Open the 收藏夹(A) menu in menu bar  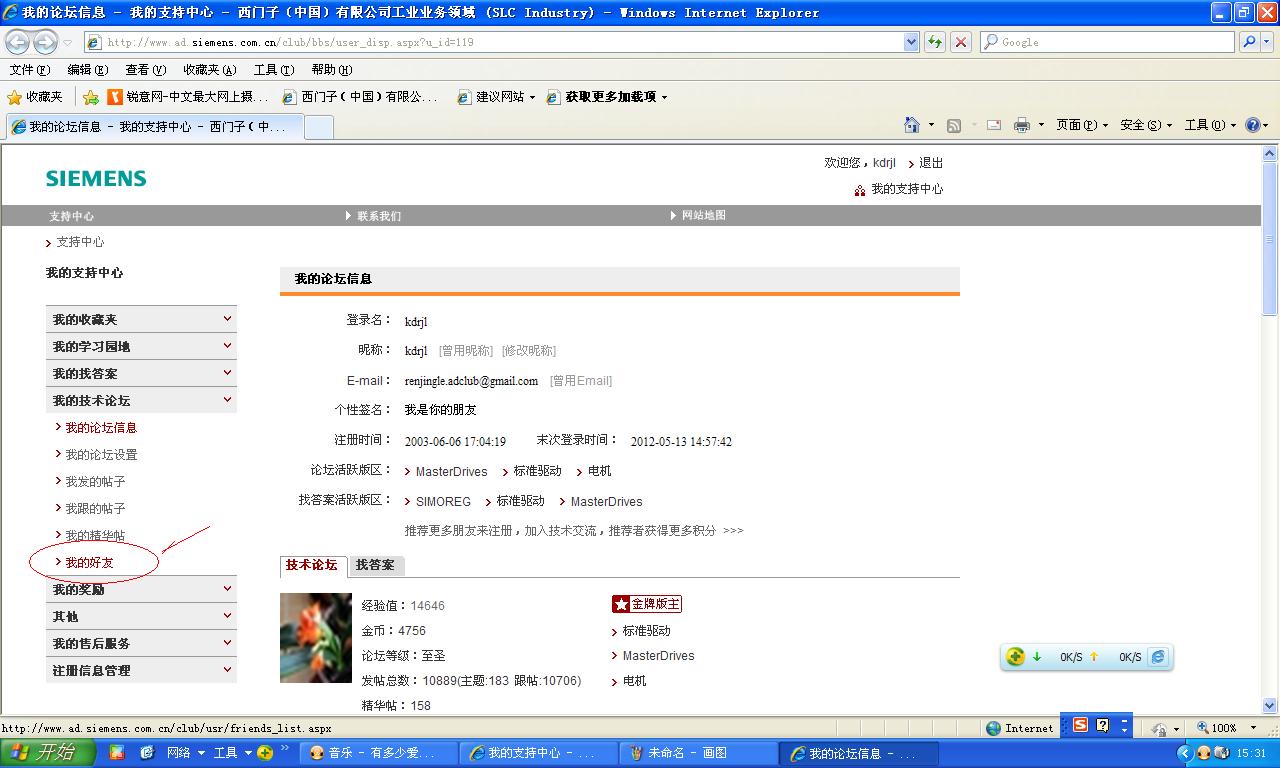click(210, 70)
